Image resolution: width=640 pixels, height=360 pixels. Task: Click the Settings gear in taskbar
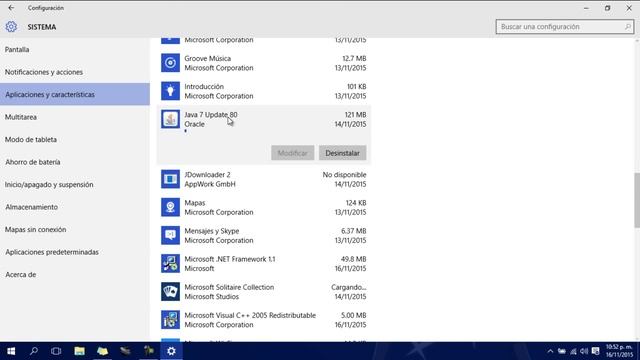pos(171,351)
